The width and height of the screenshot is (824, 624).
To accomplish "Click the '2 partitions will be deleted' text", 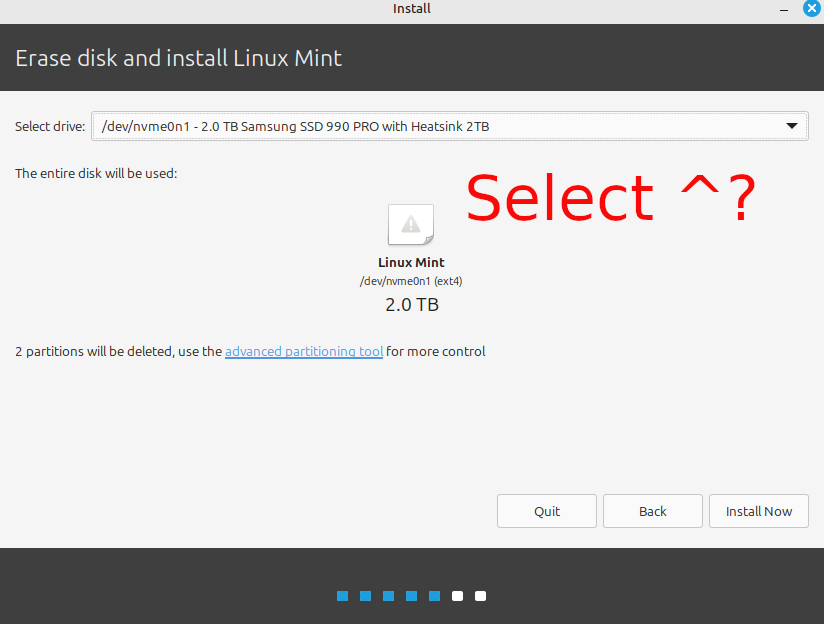I will (95, 351).
